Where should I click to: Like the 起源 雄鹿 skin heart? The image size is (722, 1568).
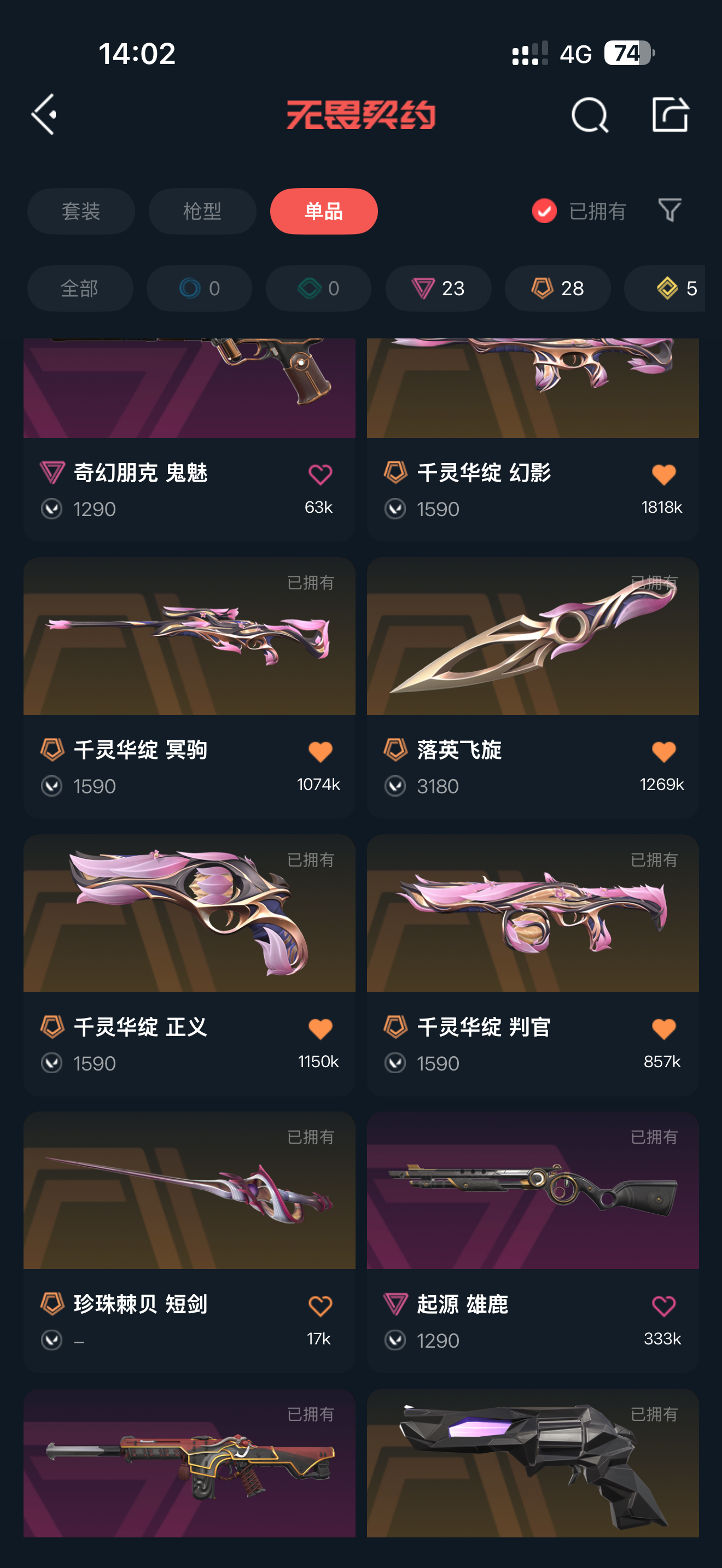pos(663,1306)
